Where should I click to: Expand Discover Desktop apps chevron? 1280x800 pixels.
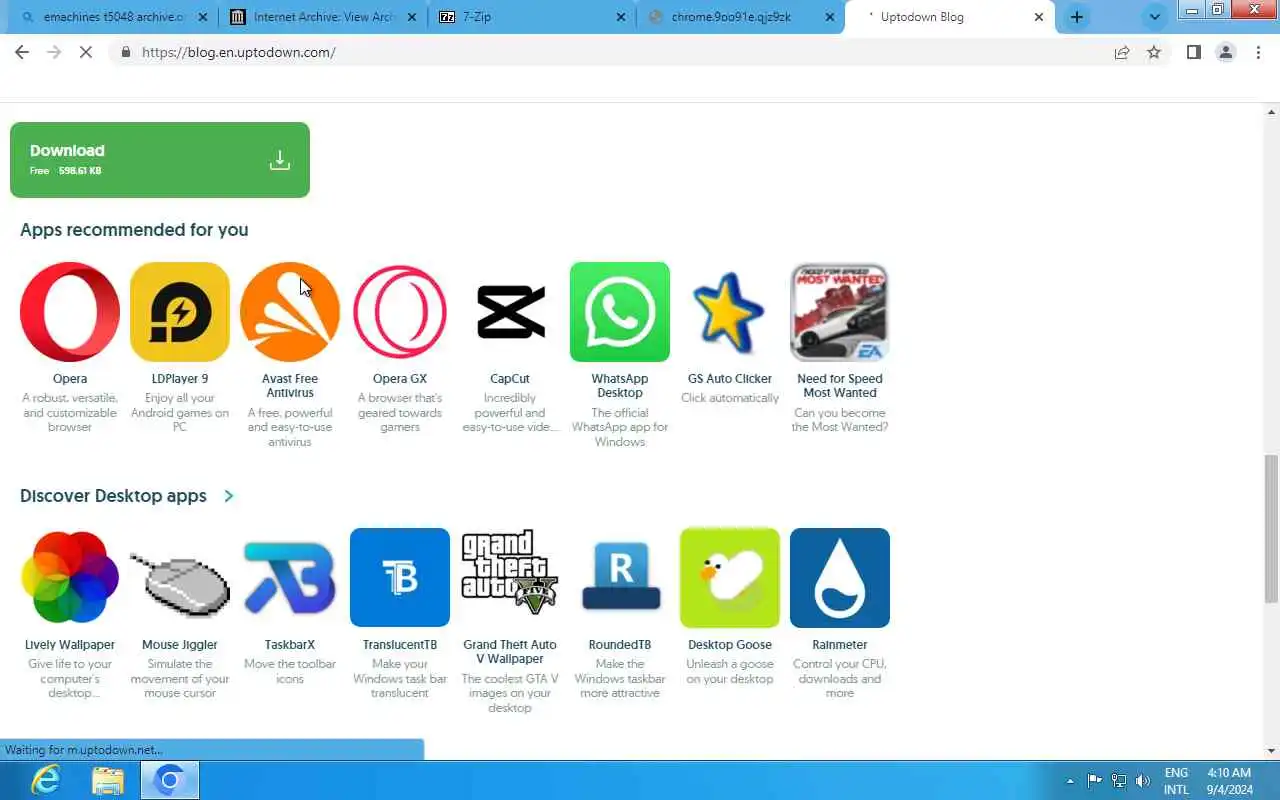pos(229,496)
